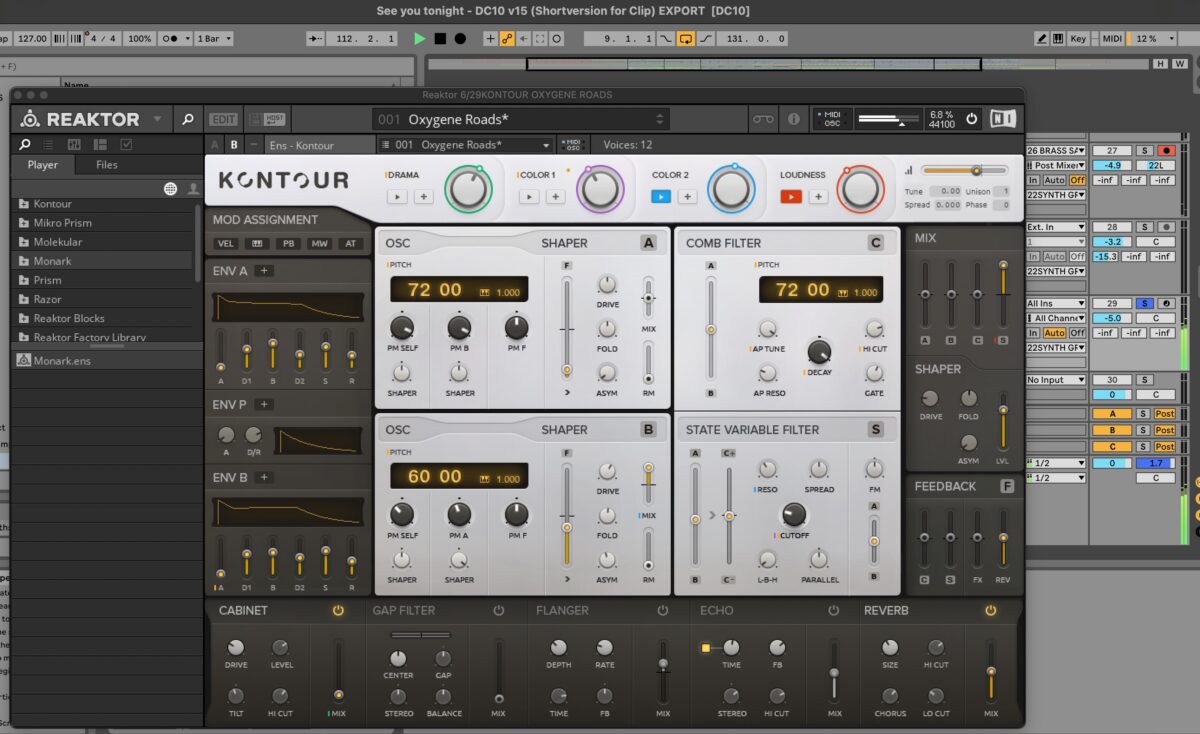Toggle the Off monitor button on track 27

pyautogui.click(x=1077, y=180)
